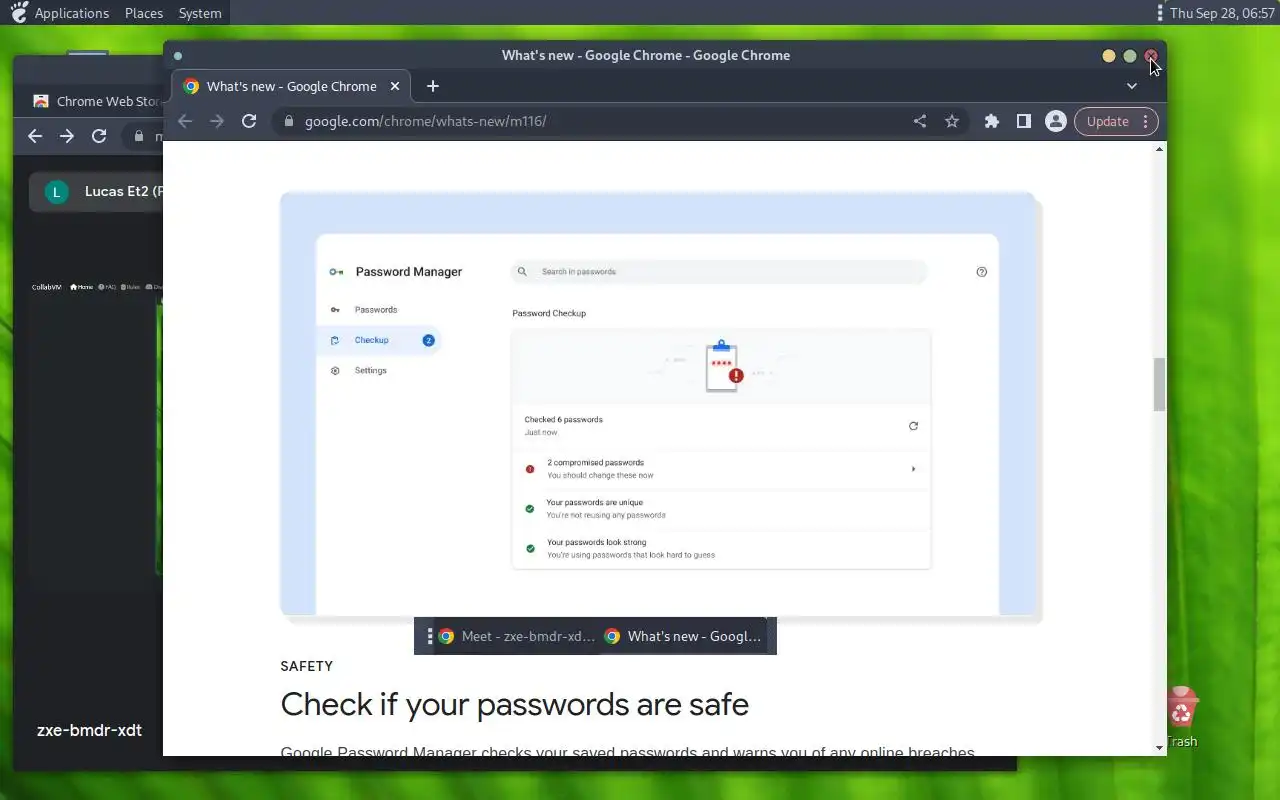Click the Search in passwords field in the illustration
The image size is (1280, 800).
(719, 271)
